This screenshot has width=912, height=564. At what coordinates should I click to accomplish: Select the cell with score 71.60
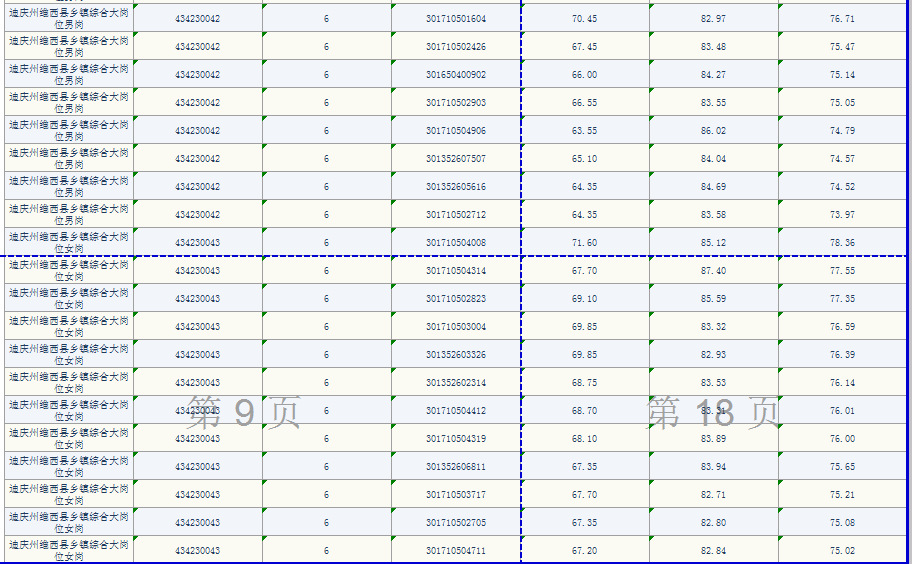coord(585,243)
